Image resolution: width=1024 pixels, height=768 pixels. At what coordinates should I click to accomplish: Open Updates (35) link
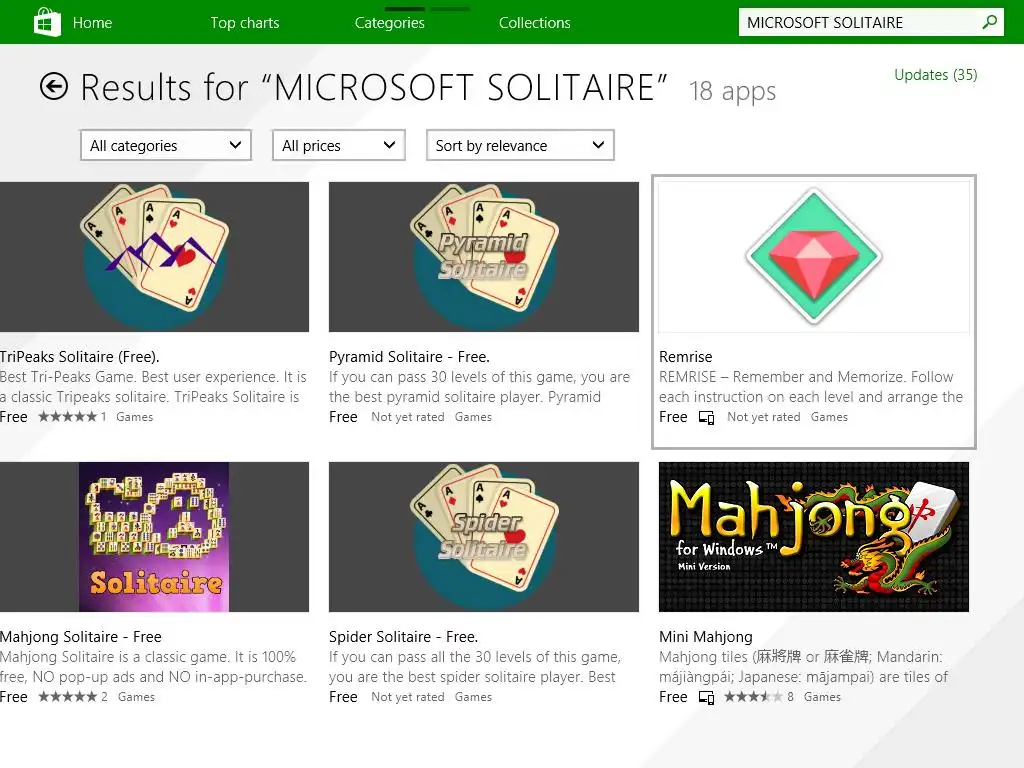[936, 75]
